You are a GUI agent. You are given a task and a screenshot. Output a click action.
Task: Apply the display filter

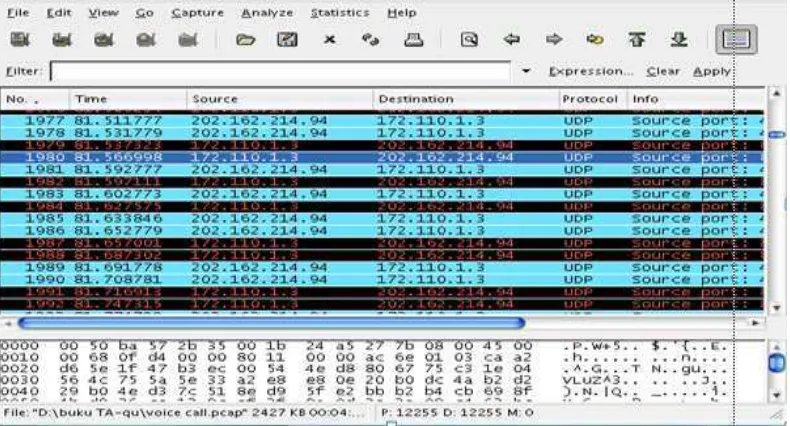[x=711, y=72]
